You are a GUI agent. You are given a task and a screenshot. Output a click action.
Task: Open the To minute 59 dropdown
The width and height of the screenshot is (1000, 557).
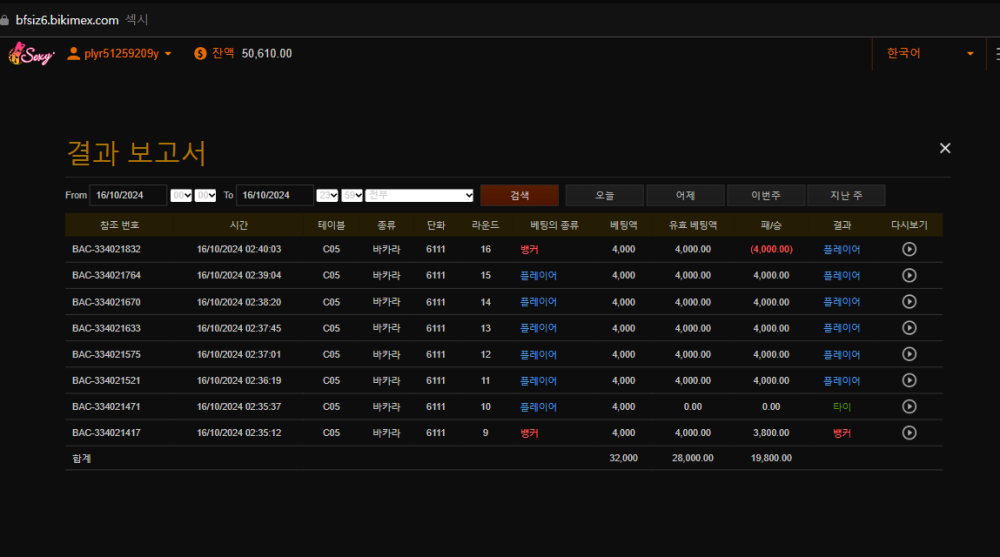pyautogui.click(x=352, y=196)
